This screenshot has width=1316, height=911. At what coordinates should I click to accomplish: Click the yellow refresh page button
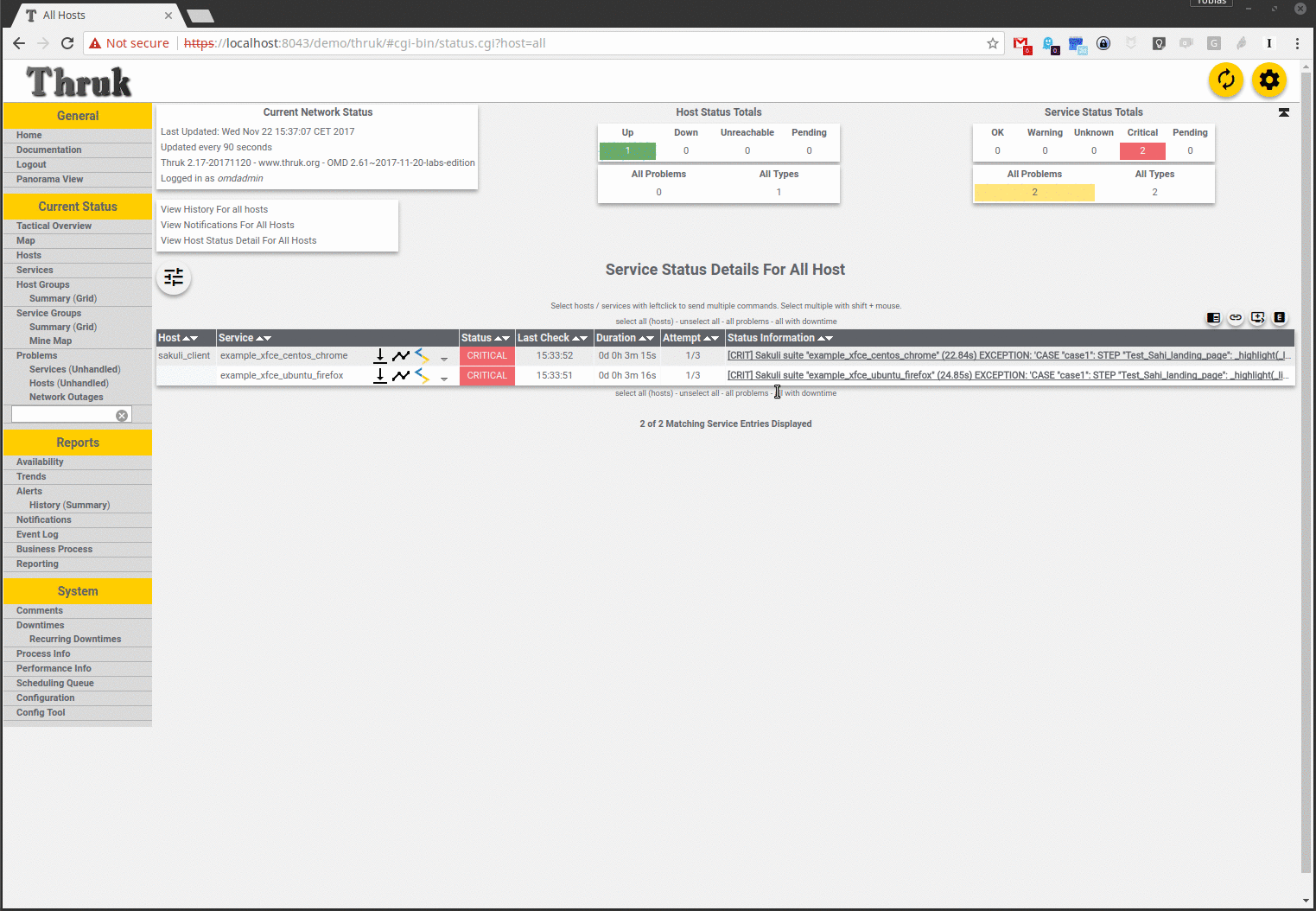click(x=1225, y=80)
